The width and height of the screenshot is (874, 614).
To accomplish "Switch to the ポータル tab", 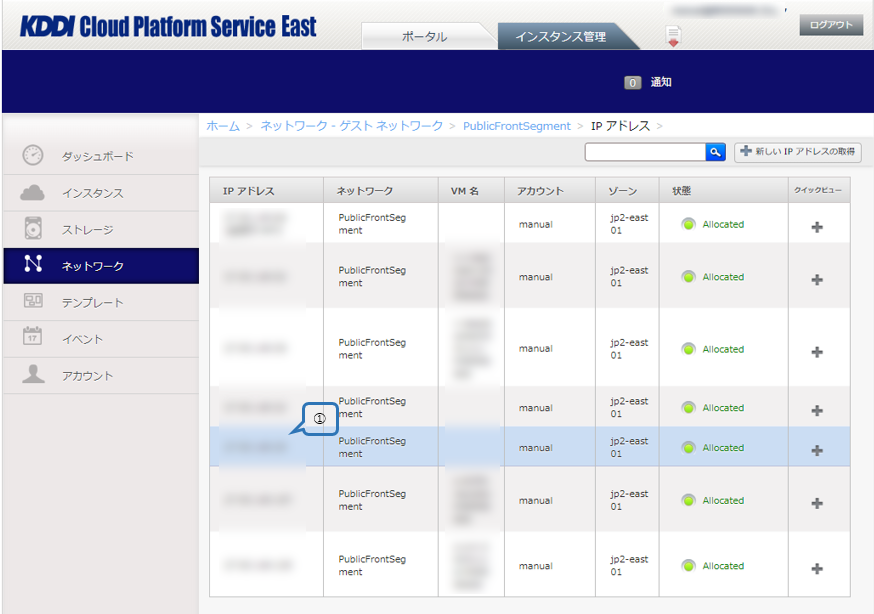I will [425, 37].
